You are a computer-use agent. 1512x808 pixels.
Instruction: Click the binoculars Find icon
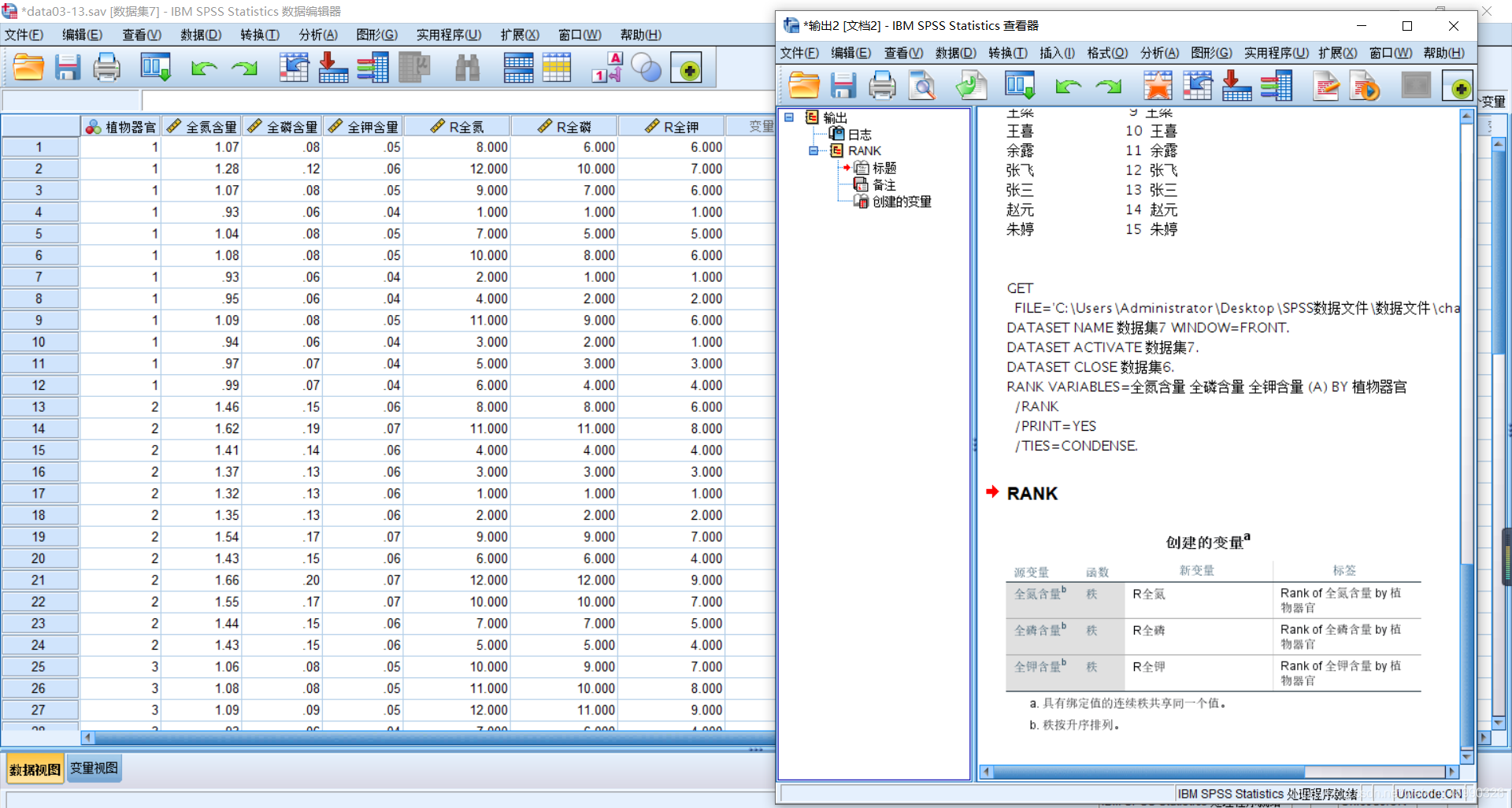pyautogui.click(x=467, y=68)
